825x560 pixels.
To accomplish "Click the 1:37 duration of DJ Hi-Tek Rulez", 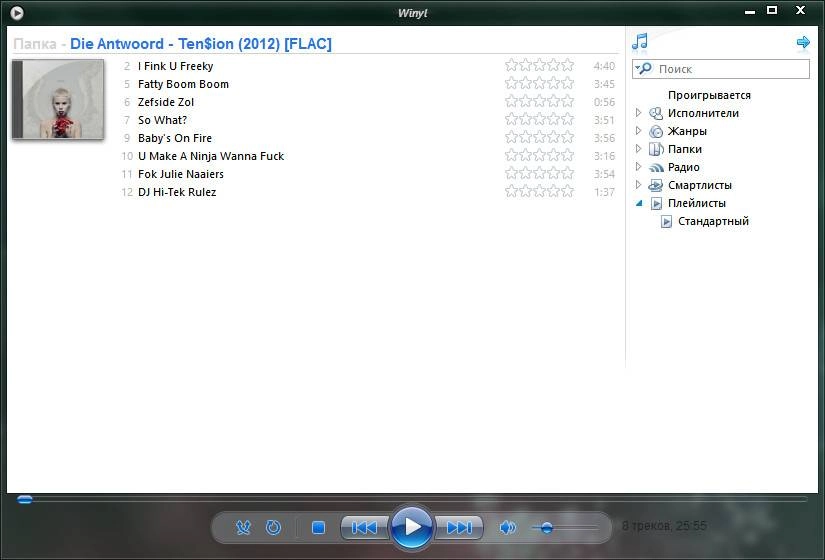I will [605, 192].
